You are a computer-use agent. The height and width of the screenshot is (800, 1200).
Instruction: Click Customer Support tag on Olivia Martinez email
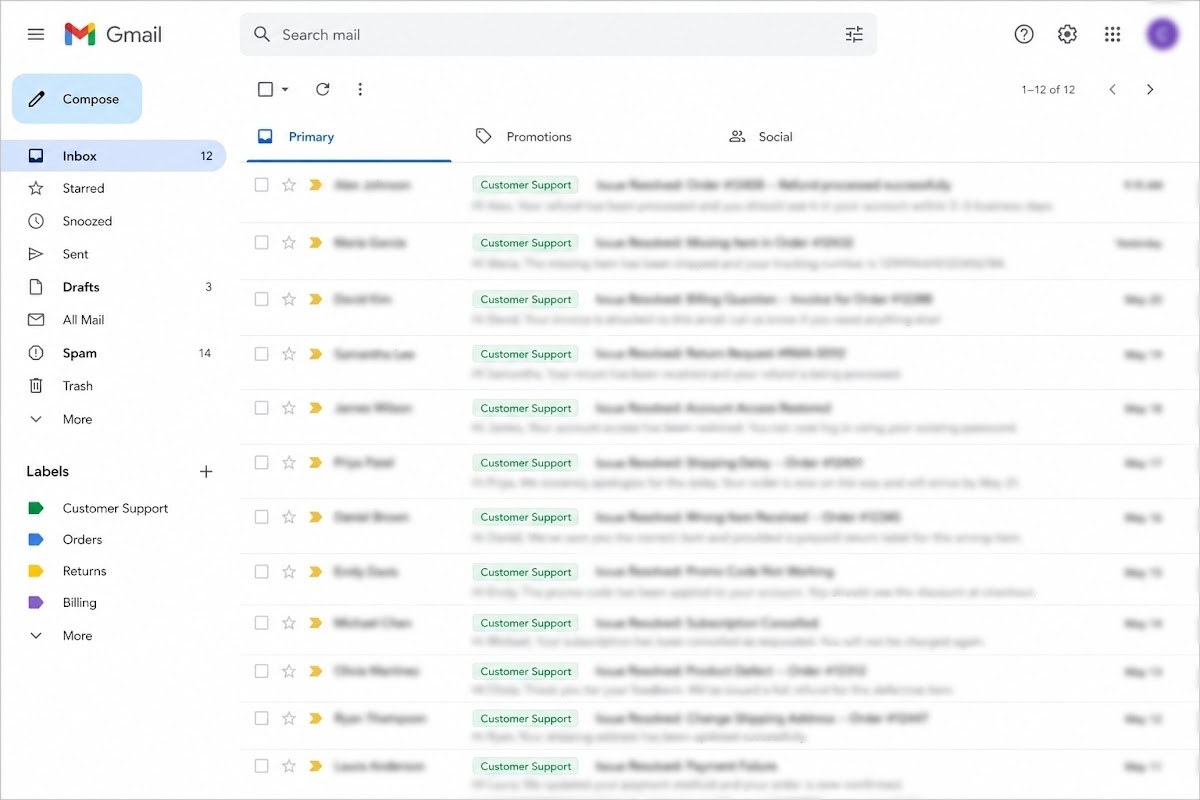526,671
